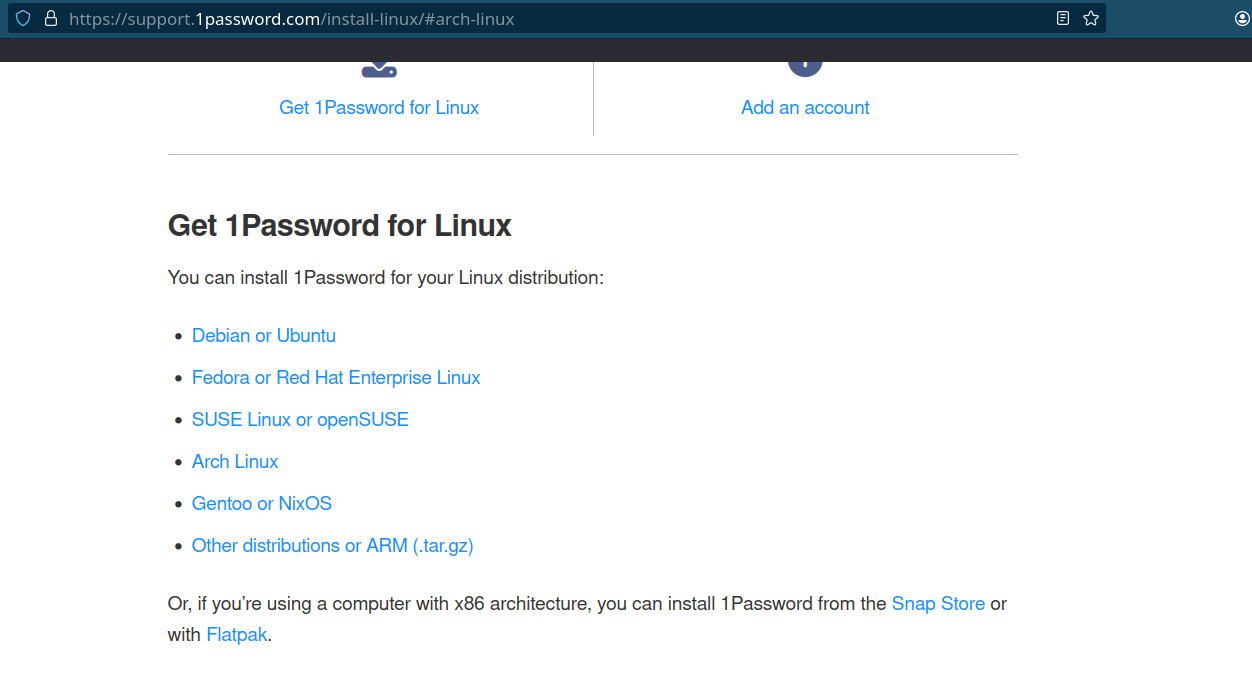The image size is (1252, 676).
Task: Open the Get 1Password for Linux link
Action: (x=379, y=107)
